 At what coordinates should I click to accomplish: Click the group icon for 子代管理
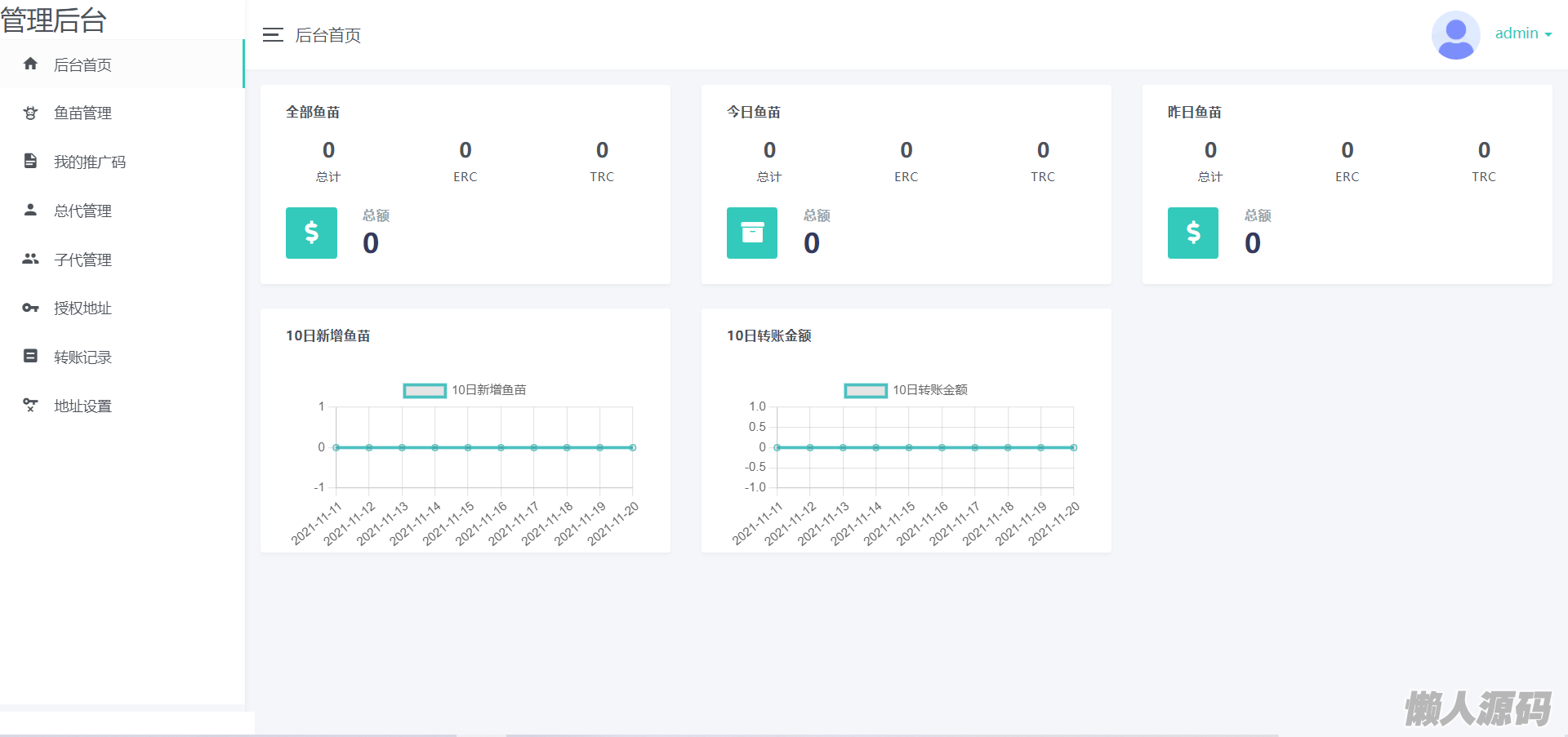click(30, 259)
